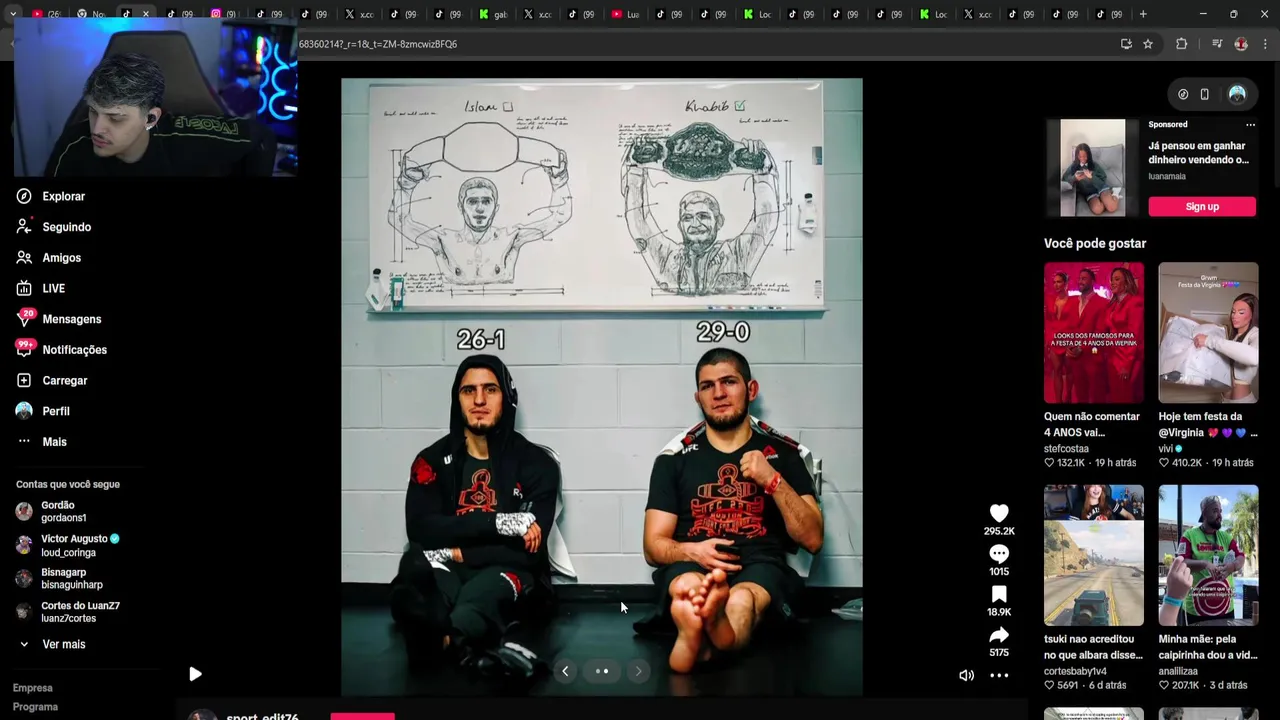Viewport: 1280px width, 720px height.
Task: Open the cortesbabytv4 profile link
Action: point(1075,671)
